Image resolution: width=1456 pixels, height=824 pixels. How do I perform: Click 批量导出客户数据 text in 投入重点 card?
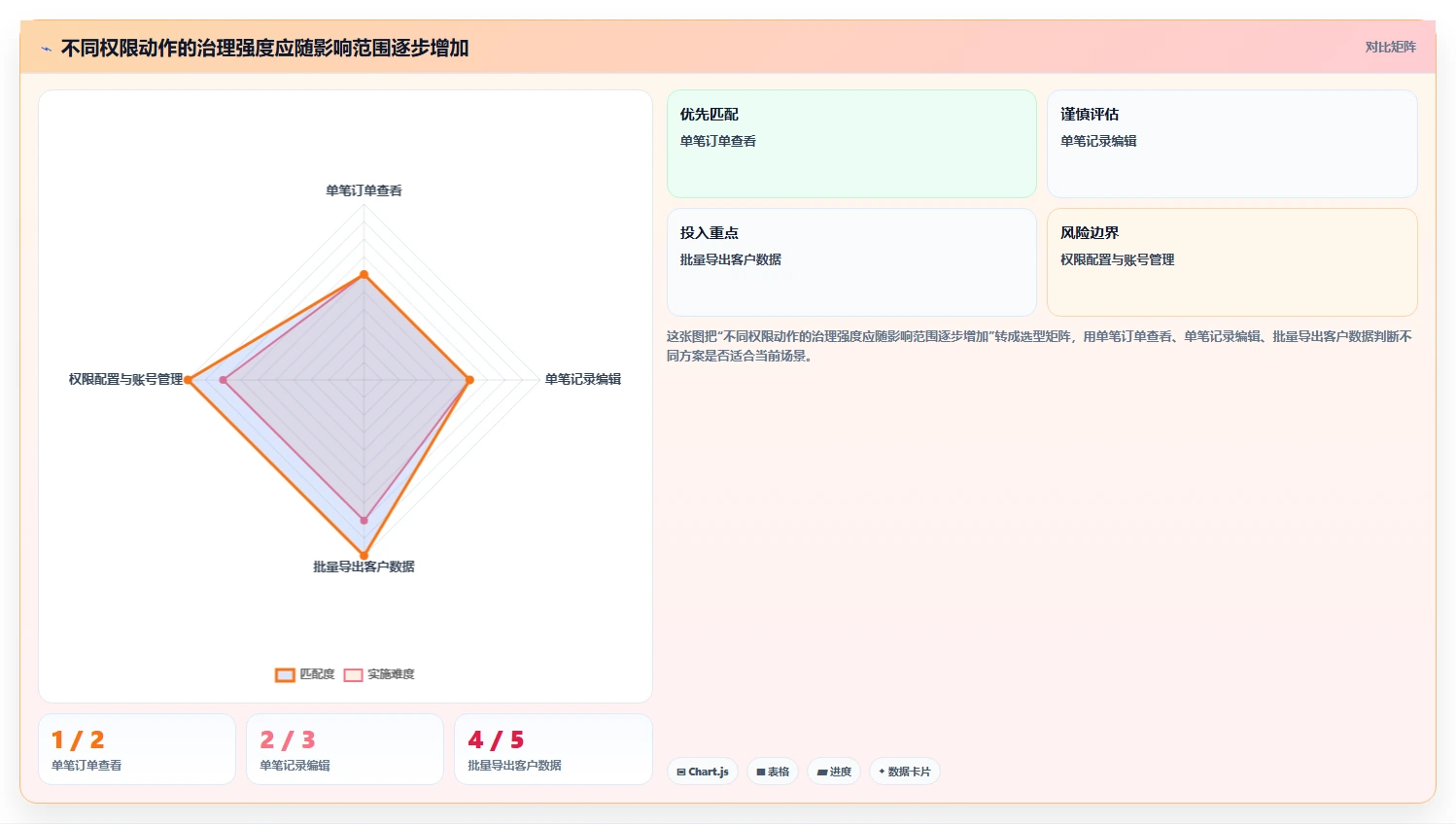click(731, 259)
